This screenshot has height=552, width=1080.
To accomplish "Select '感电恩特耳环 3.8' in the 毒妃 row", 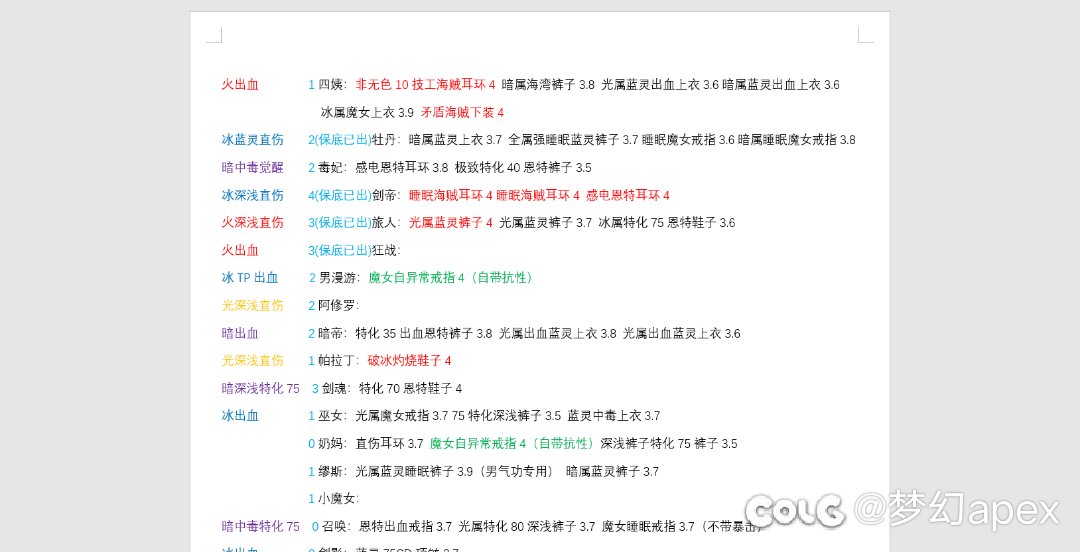I will coord(402,167).
